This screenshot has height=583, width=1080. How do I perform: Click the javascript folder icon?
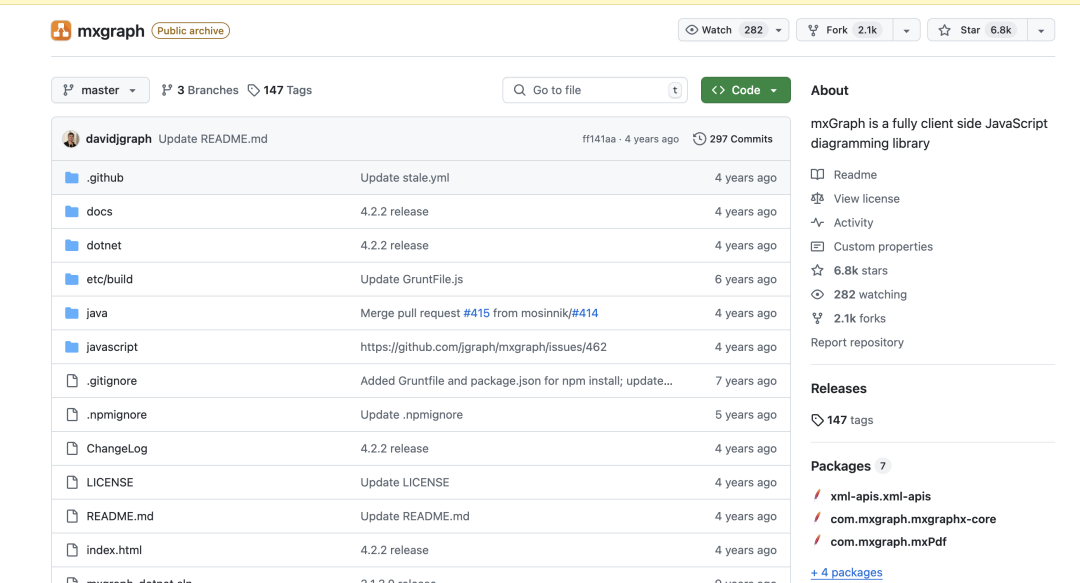point(72,347)
